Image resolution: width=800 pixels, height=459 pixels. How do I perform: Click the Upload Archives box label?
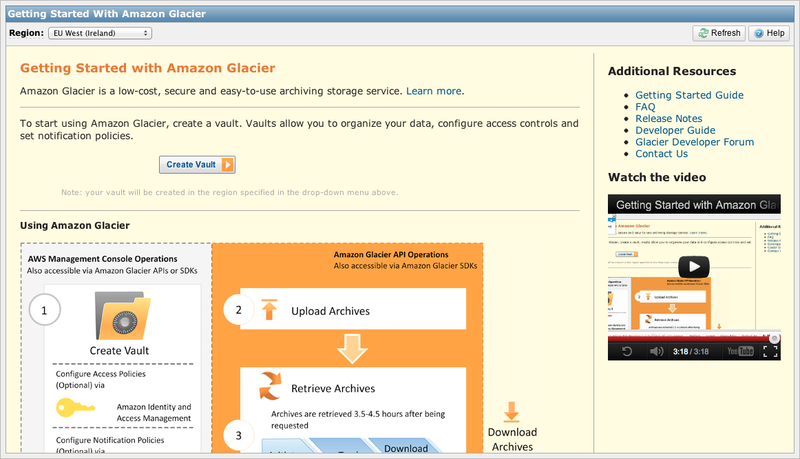[330, 311]
